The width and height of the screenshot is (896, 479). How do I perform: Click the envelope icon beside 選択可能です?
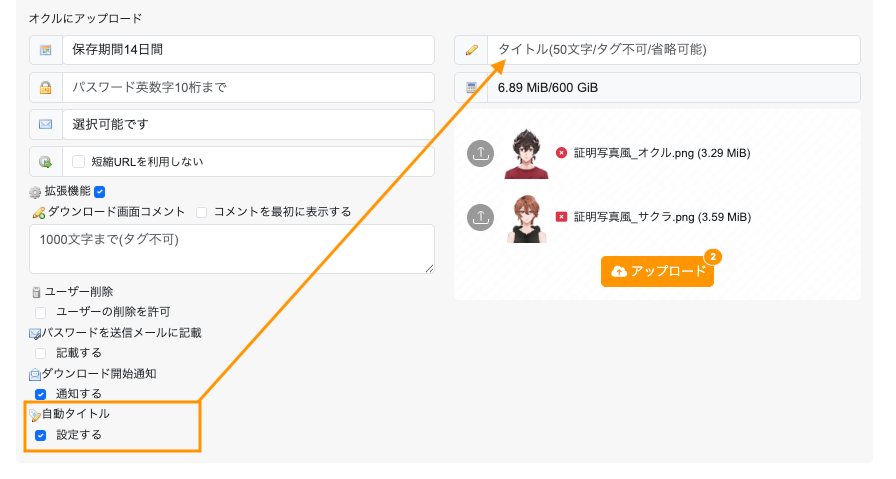(46, 125)
